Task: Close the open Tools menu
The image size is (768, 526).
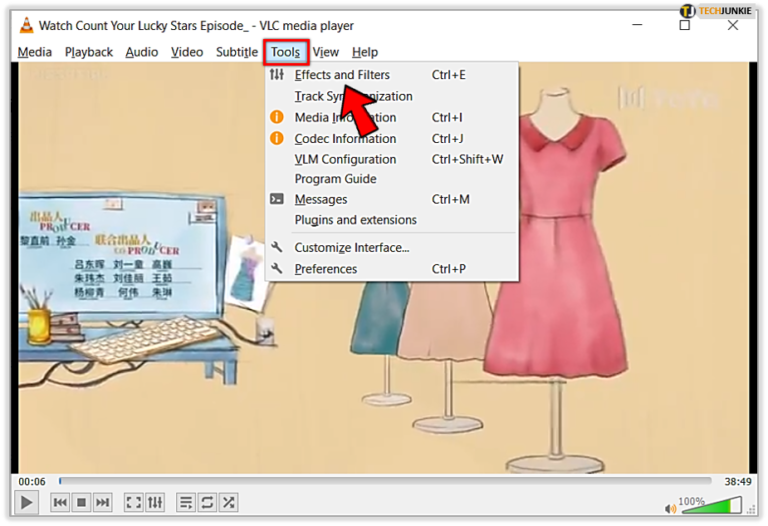Action: coord(286,52)
